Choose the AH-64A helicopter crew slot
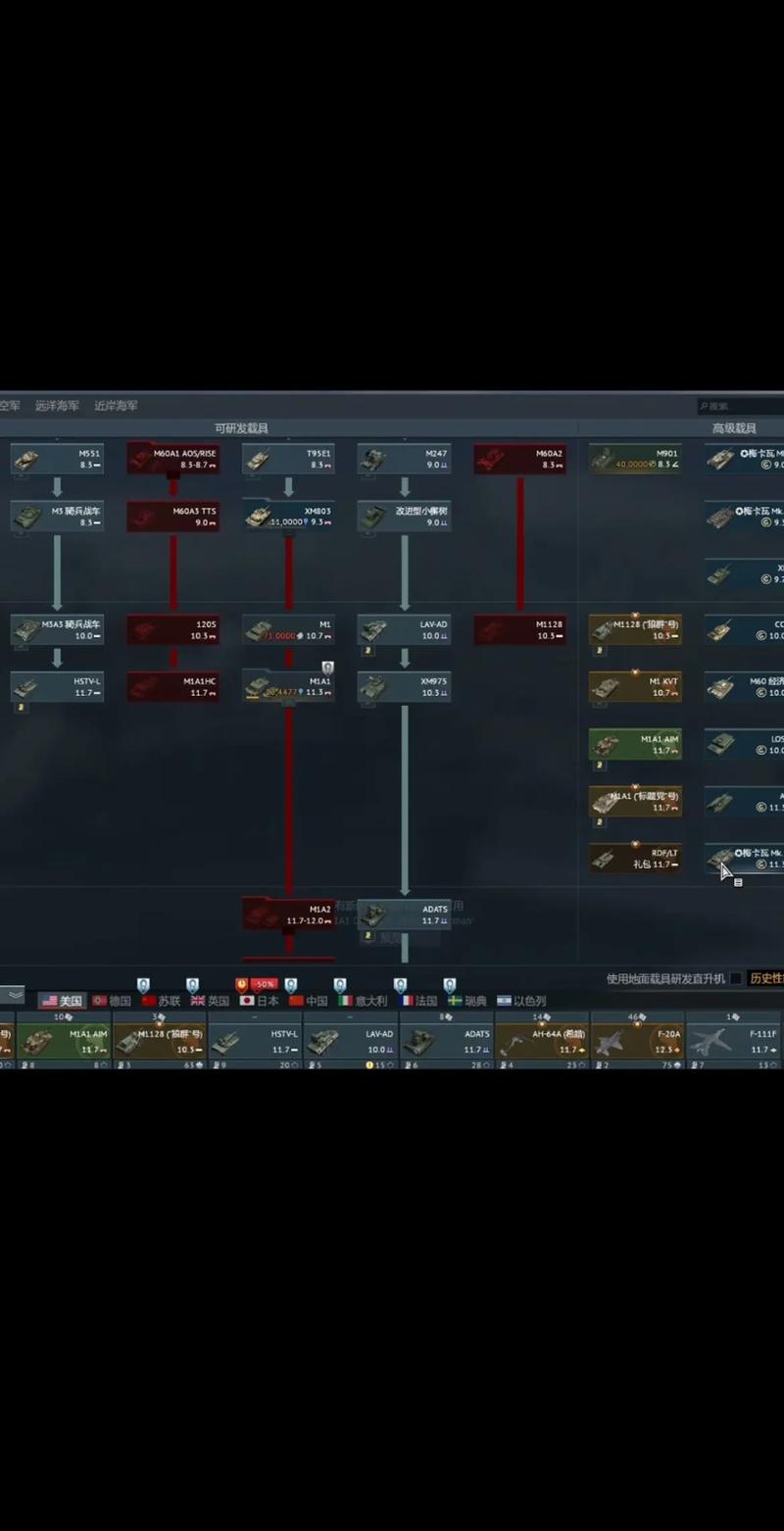Image resolution: width=784 pixels, height=1531 pixels. tap(541, 1041)
